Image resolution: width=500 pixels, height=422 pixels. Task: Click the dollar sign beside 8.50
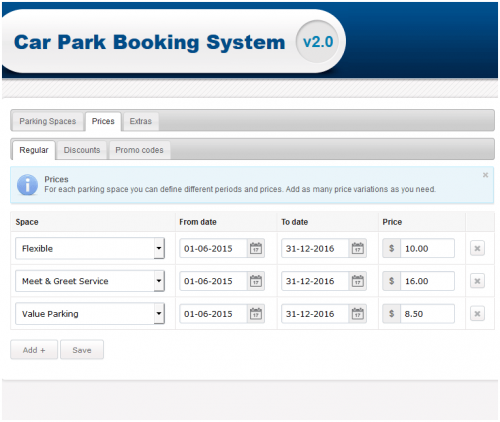pyautogui.click(x=391, y=314)
